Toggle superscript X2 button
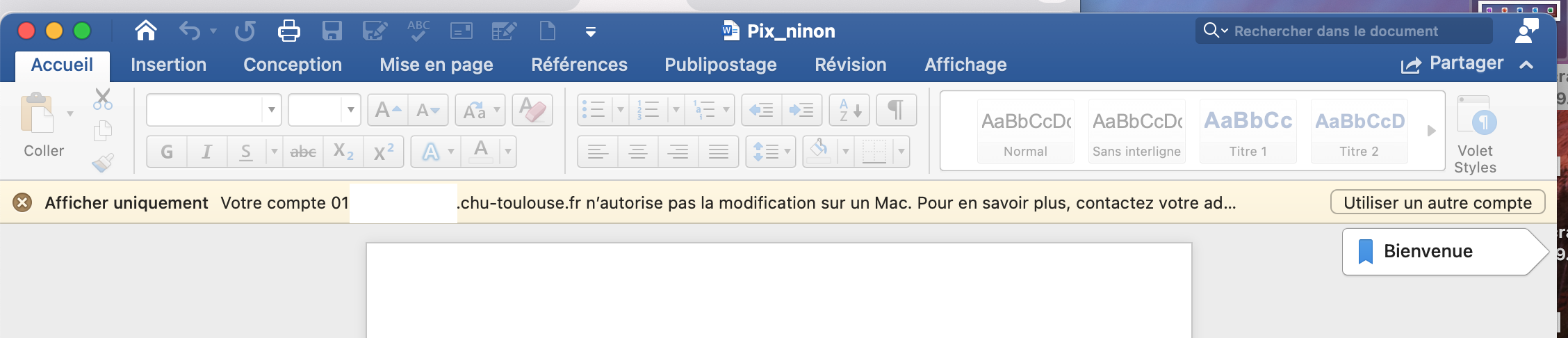The image size is (1568, 338). point(383,152)
